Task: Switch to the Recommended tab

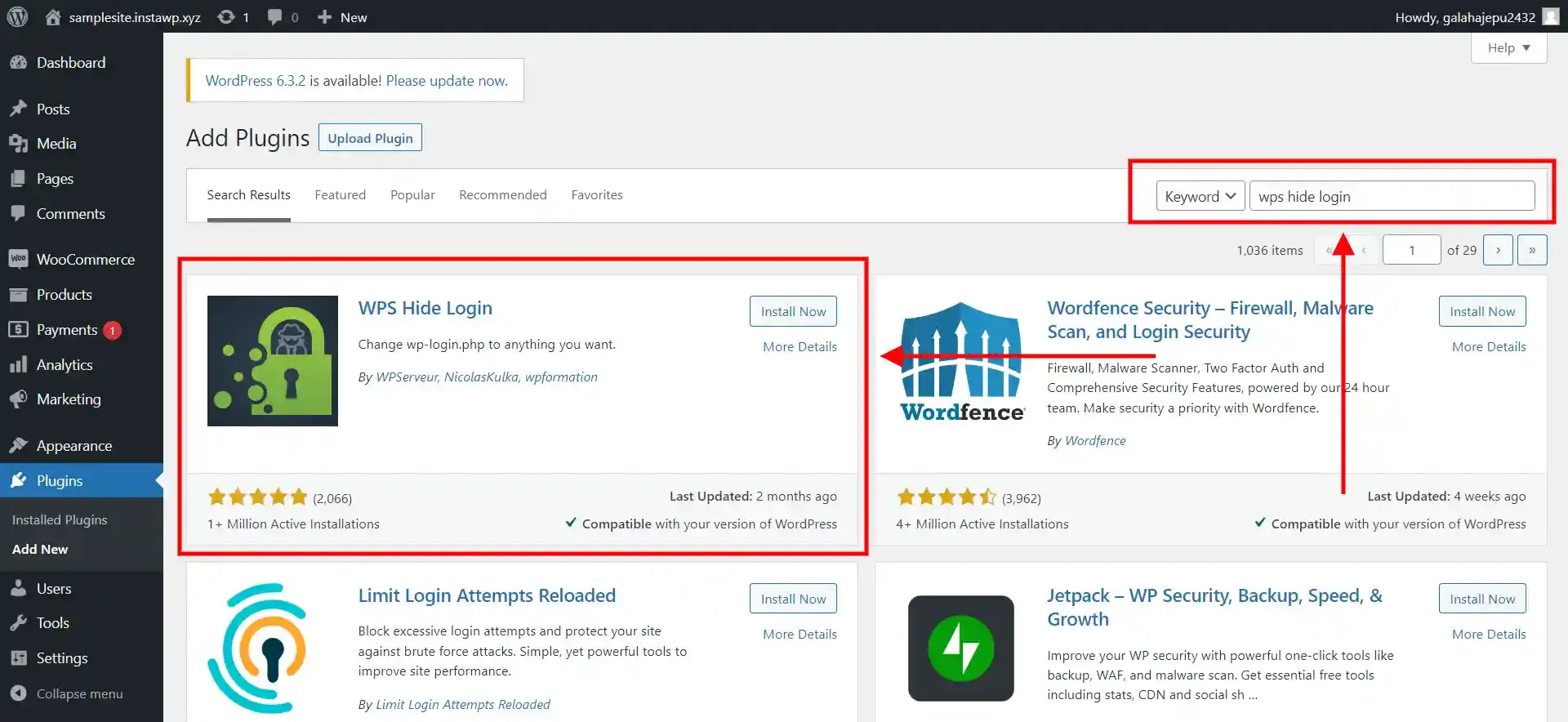Action: click(503, 195)
